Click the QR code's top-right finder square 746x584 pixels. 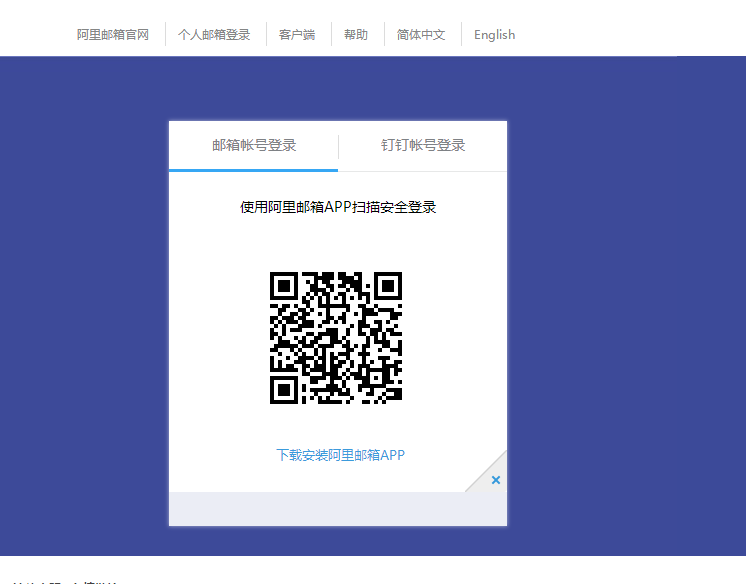[x=387, y=286]
